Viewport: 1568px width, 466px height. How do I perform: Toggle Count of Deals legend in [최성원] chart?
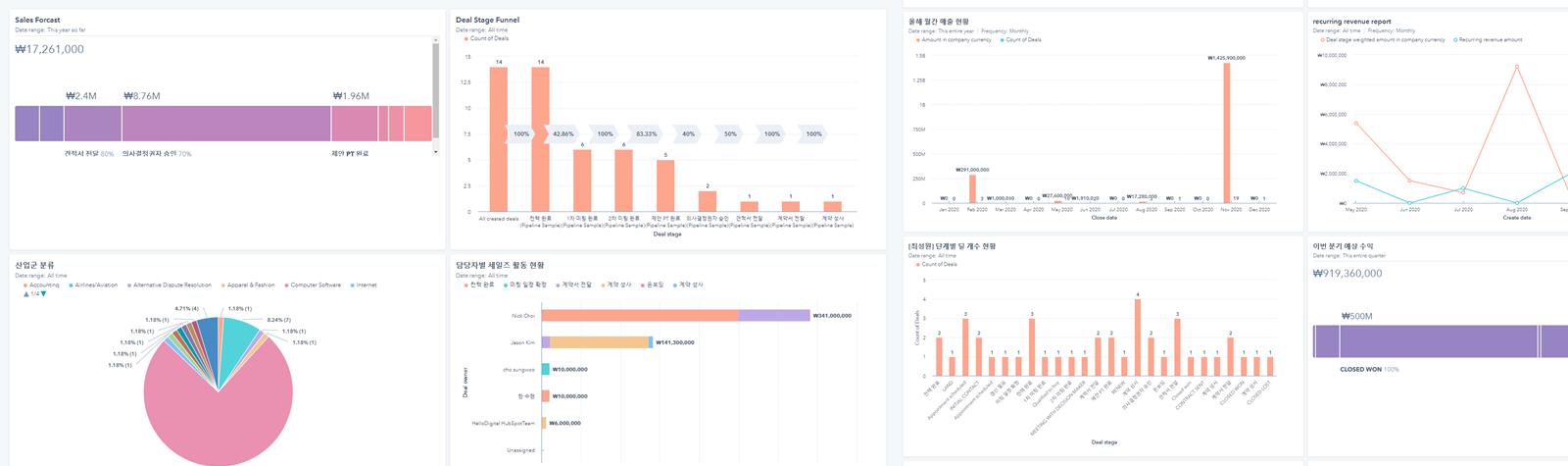936,264
